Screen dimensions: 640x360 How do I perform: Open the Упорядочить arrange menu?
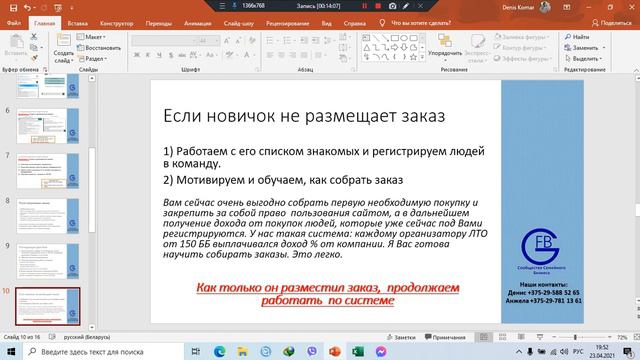coord(445,48)
